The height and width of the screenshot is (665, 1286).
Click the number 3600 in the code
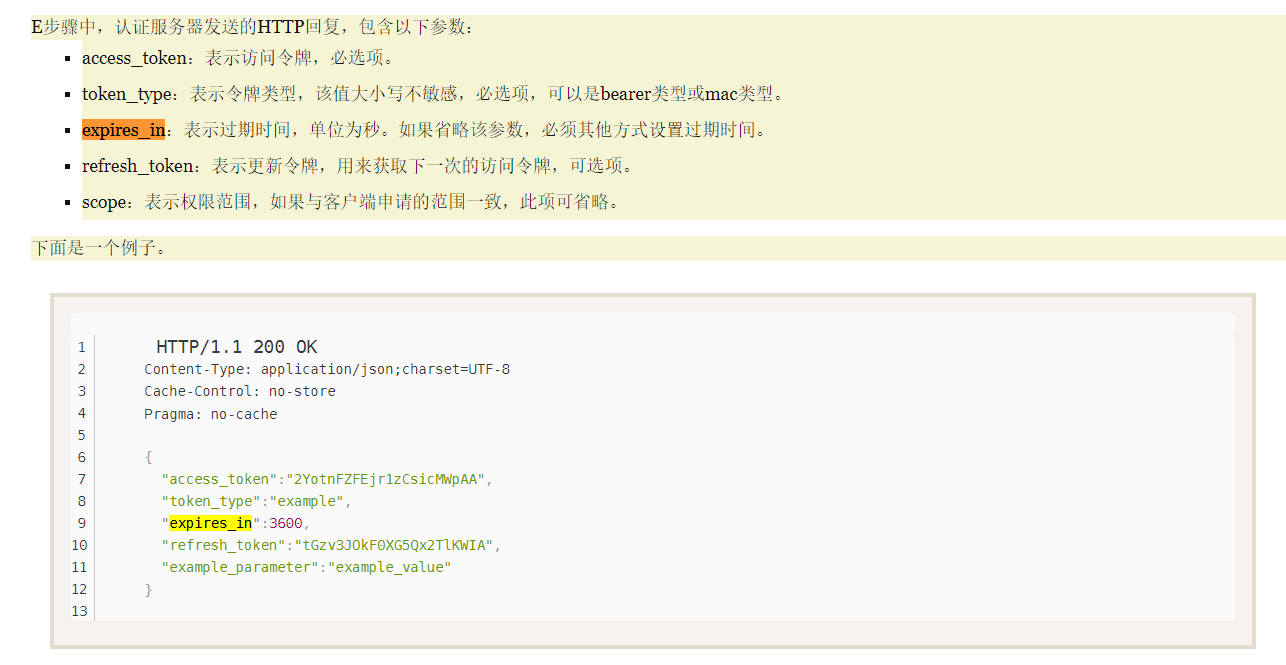(x=288, y=523)
